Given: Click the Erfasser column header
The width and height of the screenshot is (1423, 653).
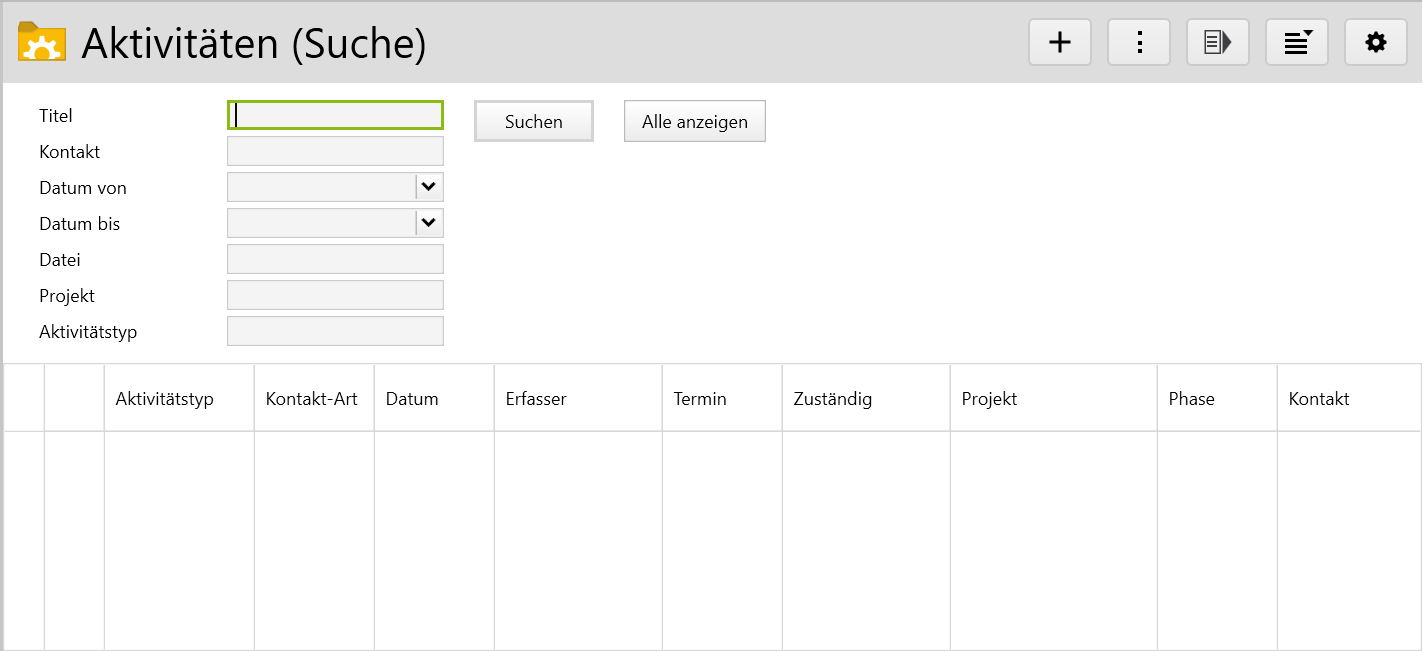Looking at the screenshot, I should point(536,399).
